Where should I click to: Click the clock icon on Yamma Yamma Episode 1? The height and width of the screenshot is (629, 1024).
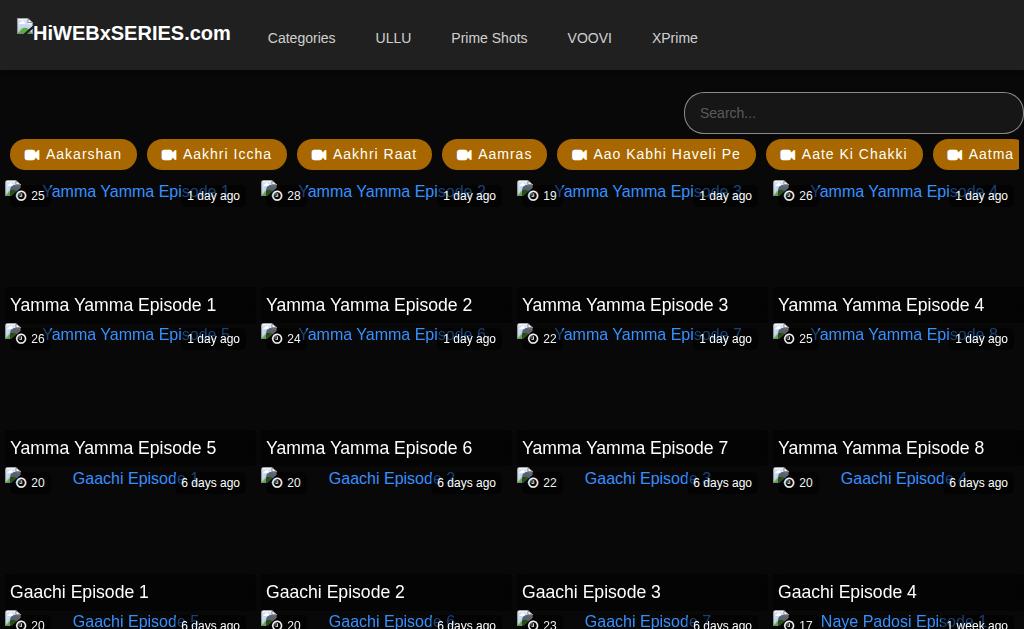tap(21, 196)
